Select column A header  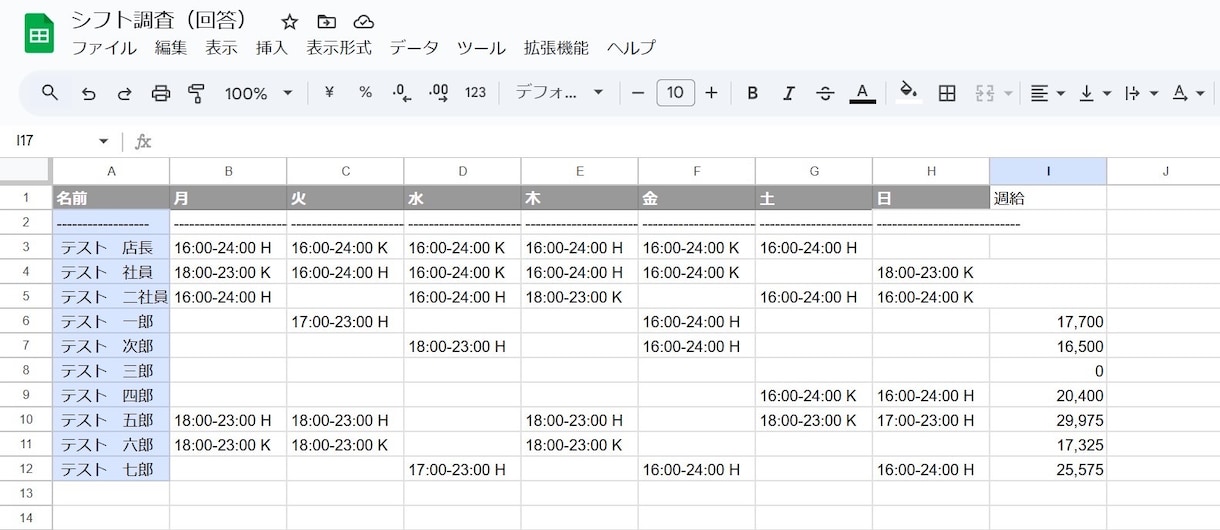tap(111, 171)
